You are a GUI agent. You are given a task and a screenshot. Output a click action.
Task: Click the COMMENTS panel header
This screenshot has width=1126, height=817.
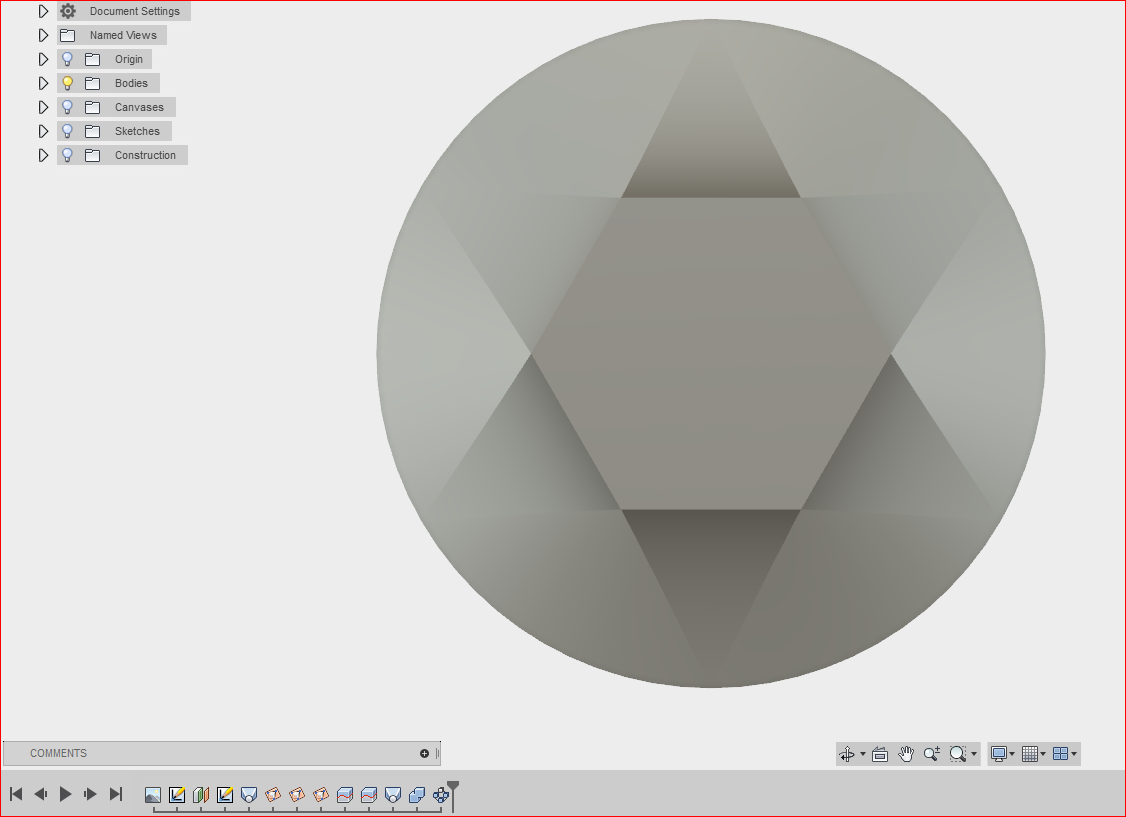pos(221,753)
